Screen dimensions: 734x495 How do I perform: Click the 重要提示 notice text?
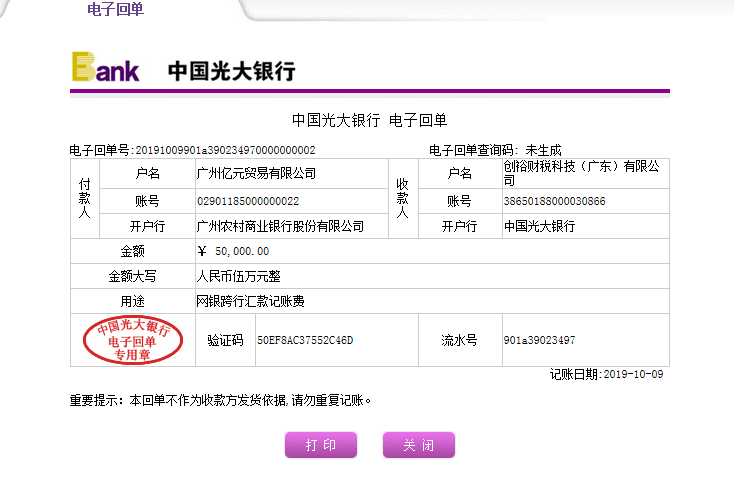(x=220, y=400)
